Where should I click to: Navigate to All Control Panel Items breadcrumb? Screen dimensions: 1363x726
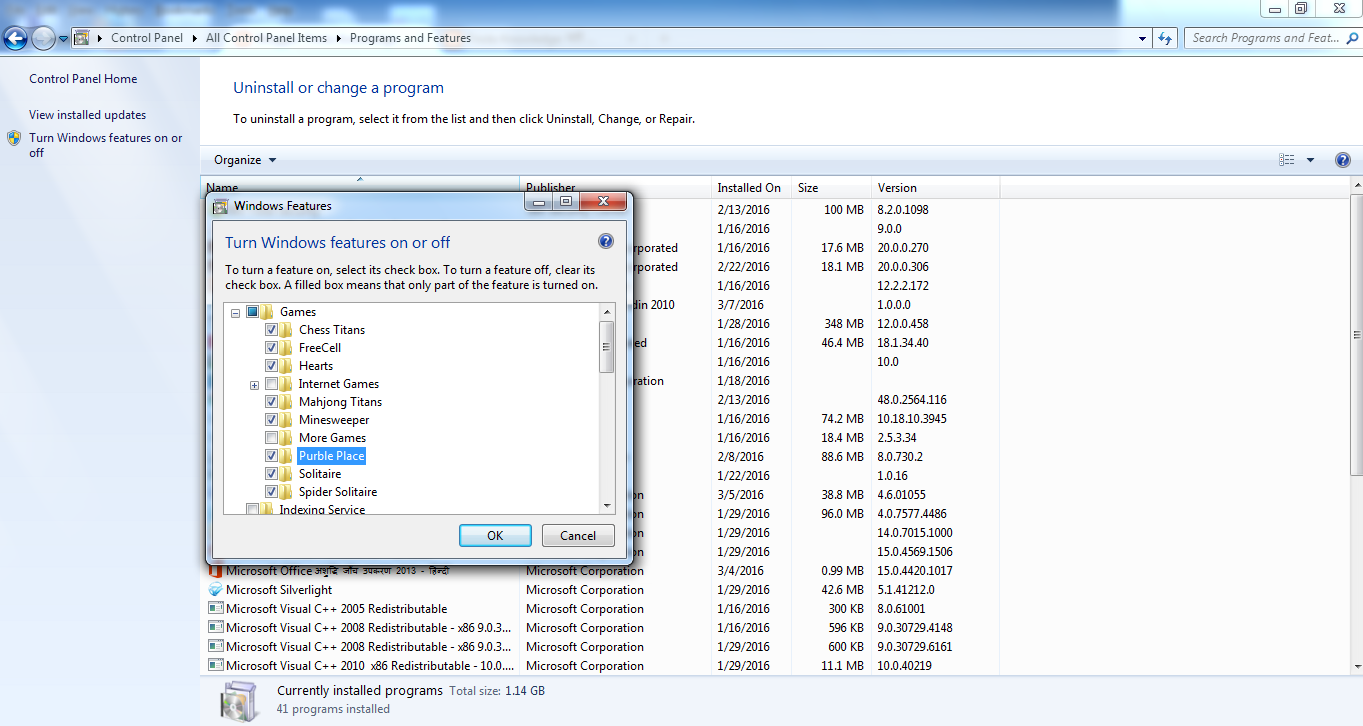(266, 38)
